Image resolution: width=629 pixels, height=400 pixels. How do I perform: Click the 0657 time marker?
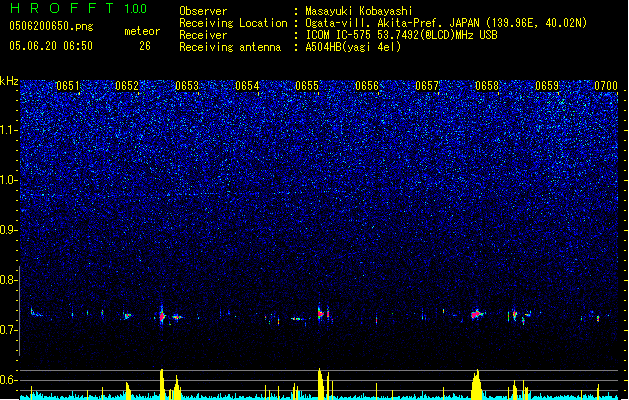pos(427,86)
